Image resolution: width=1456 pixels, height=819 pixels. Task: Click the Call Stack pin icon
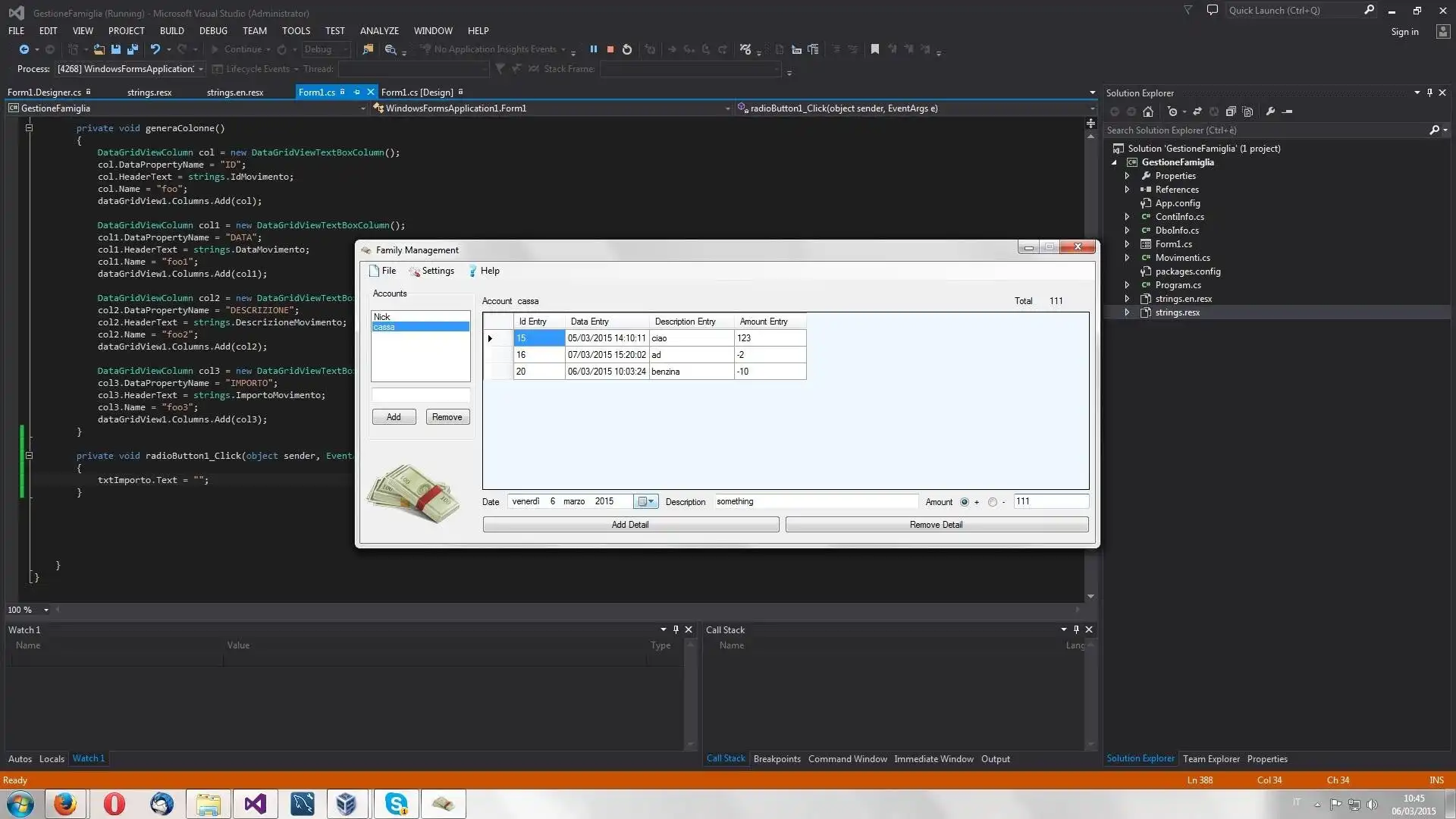tap(1076, 629)
